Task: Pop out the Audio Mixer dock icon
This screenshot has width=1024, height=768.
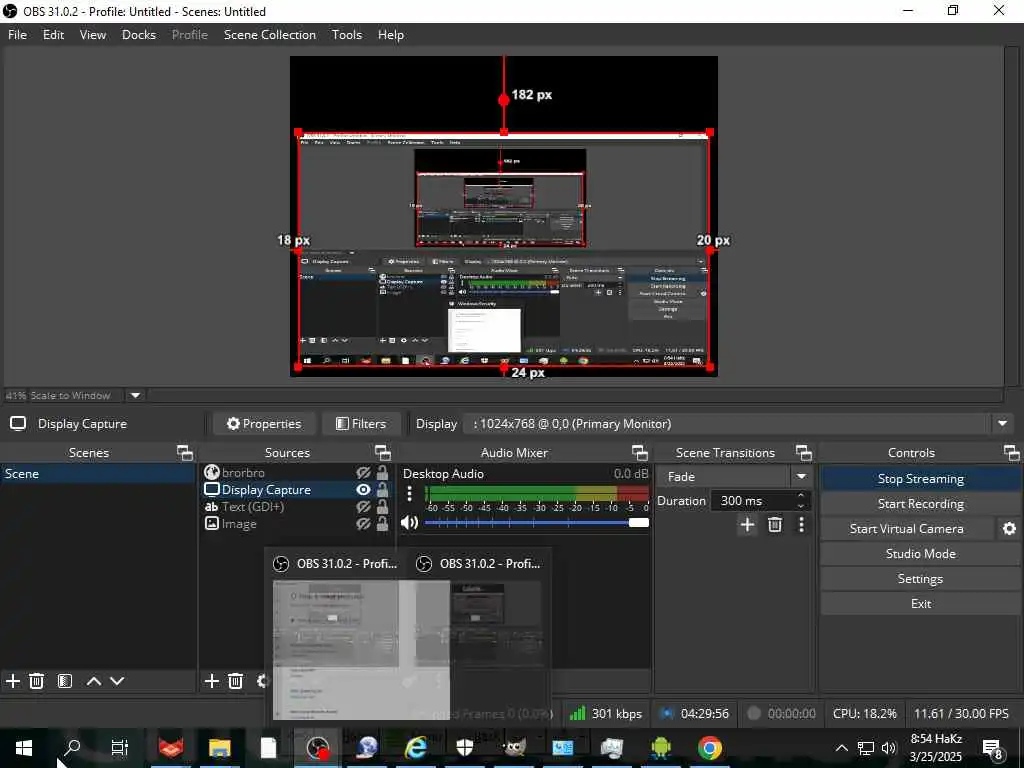Action: 639,453
